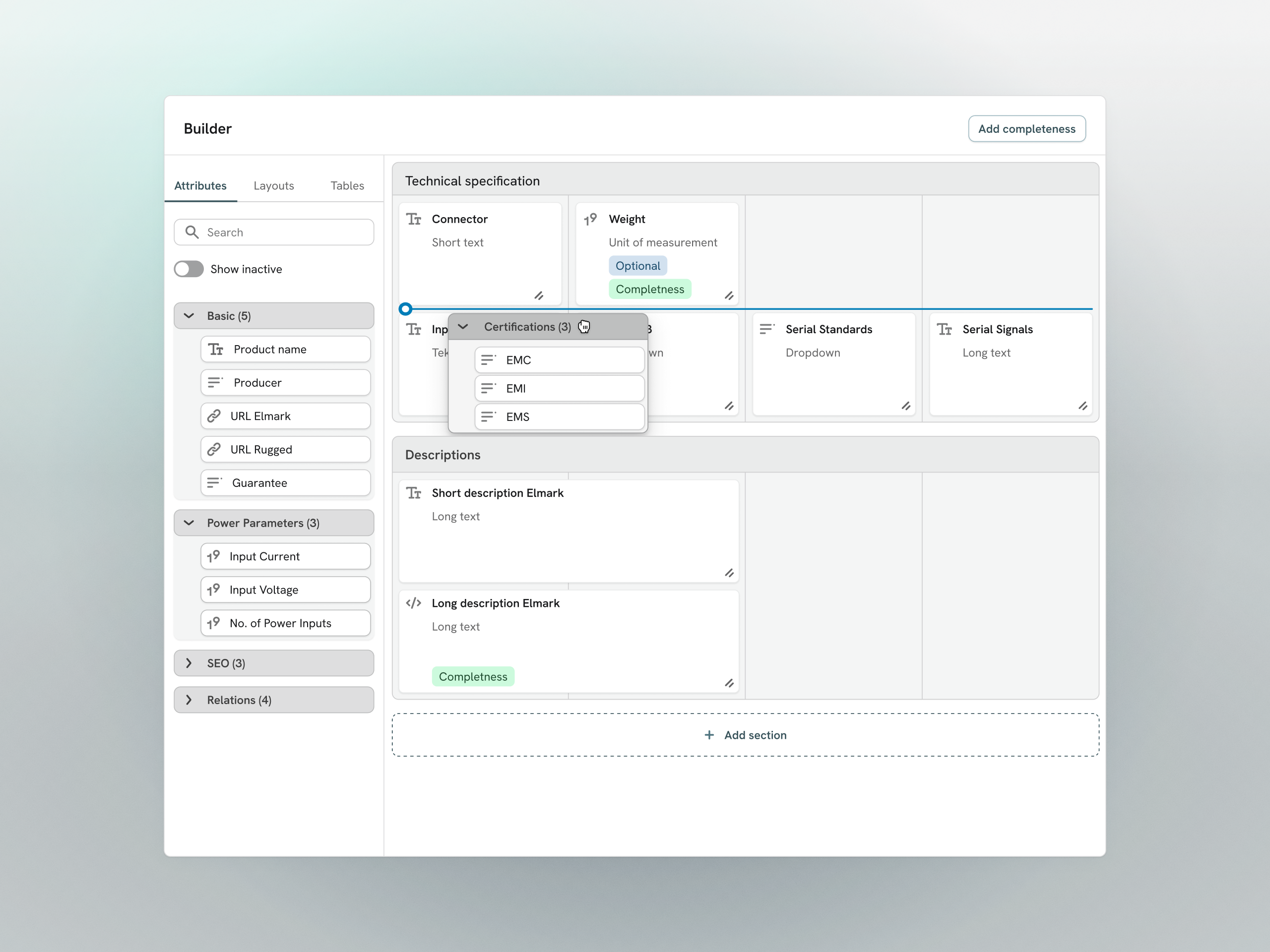This screenshot has width=1270, height=952.
Task: Click the number icon beside Input Current
Action: (214, 556)
